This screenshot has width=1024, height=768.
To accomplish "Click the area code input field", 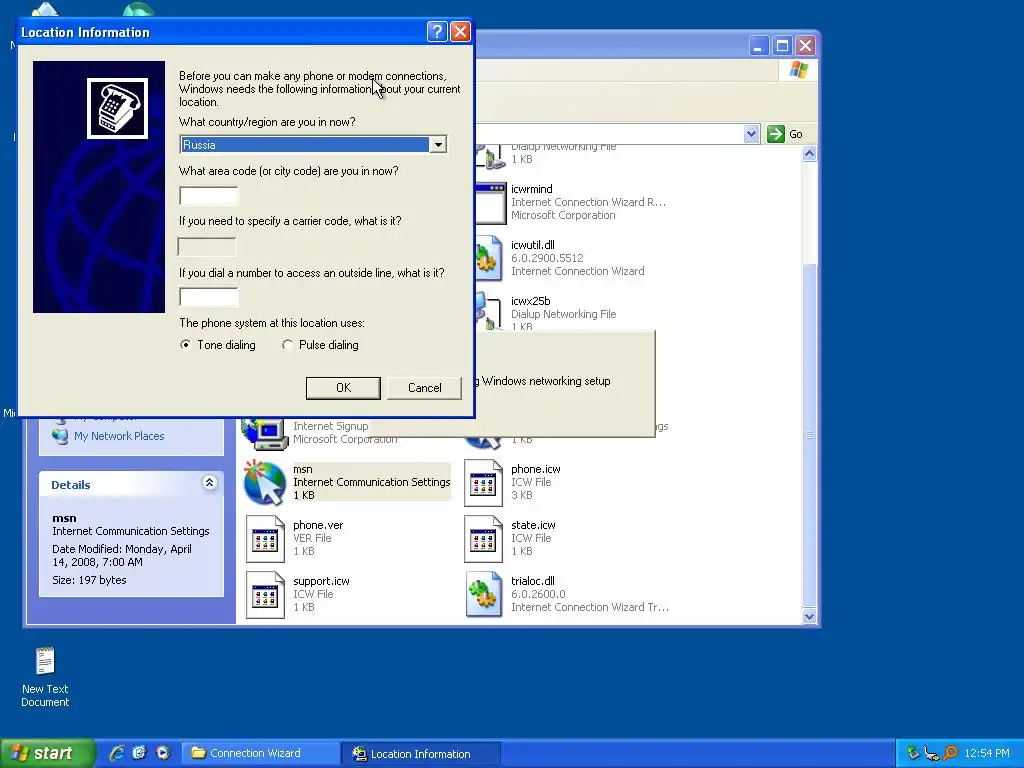I will pos(209,196).
